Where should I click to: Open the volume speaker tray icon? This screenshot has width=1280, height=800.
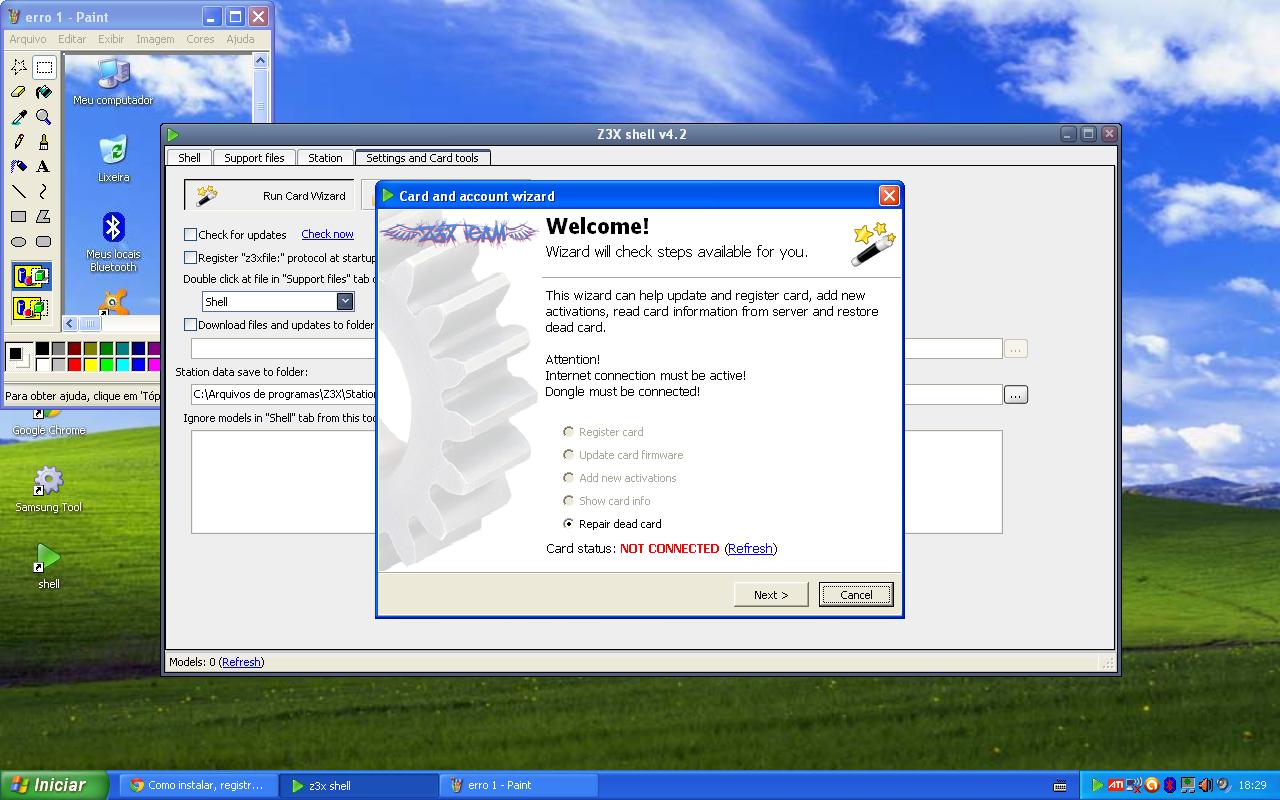pyautogui.click(x=1206, y=785)
